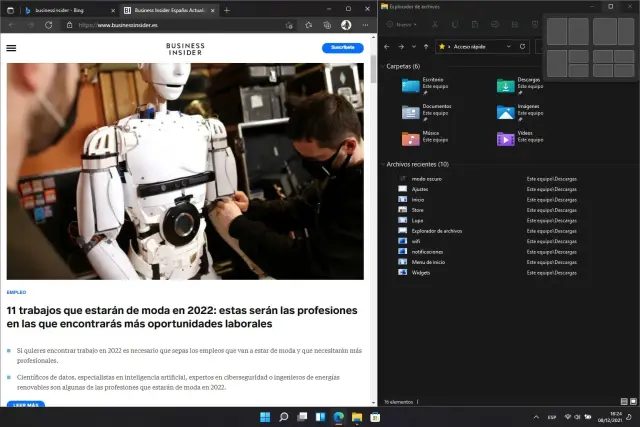
Task: Open a new Edge tab
Action: click(x=227, y=10)
